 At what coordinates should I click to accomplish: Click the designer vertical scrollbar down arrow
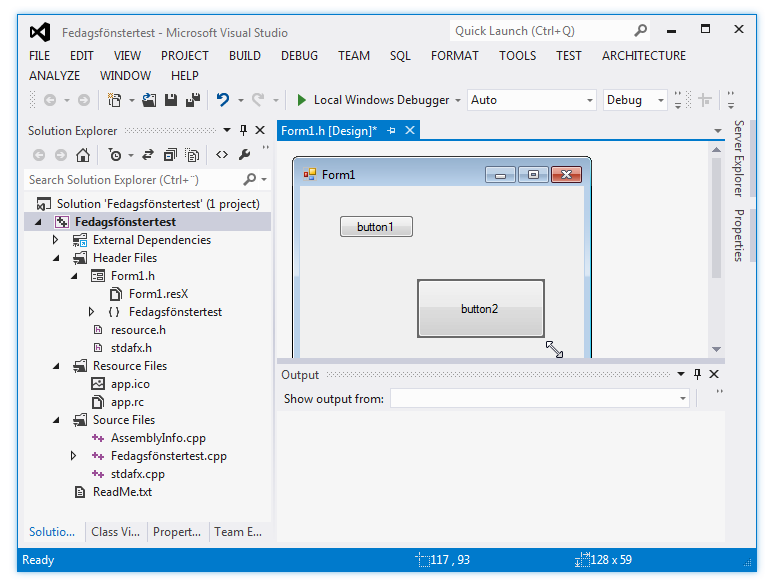[x=716, y=349]
